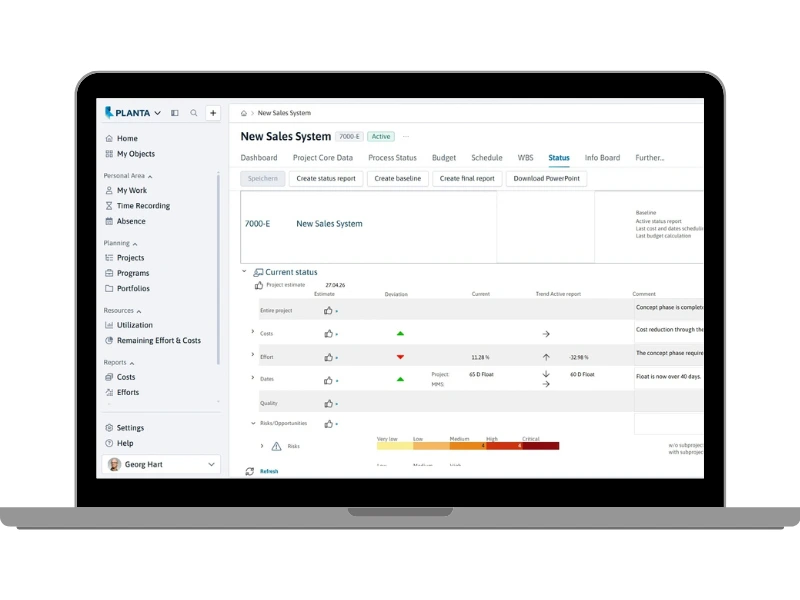Image resolution: width=800 pixels, height=600 pixels.
Task: Click the Refresh link
Action: pyautogui.click(x=269, y=471)
